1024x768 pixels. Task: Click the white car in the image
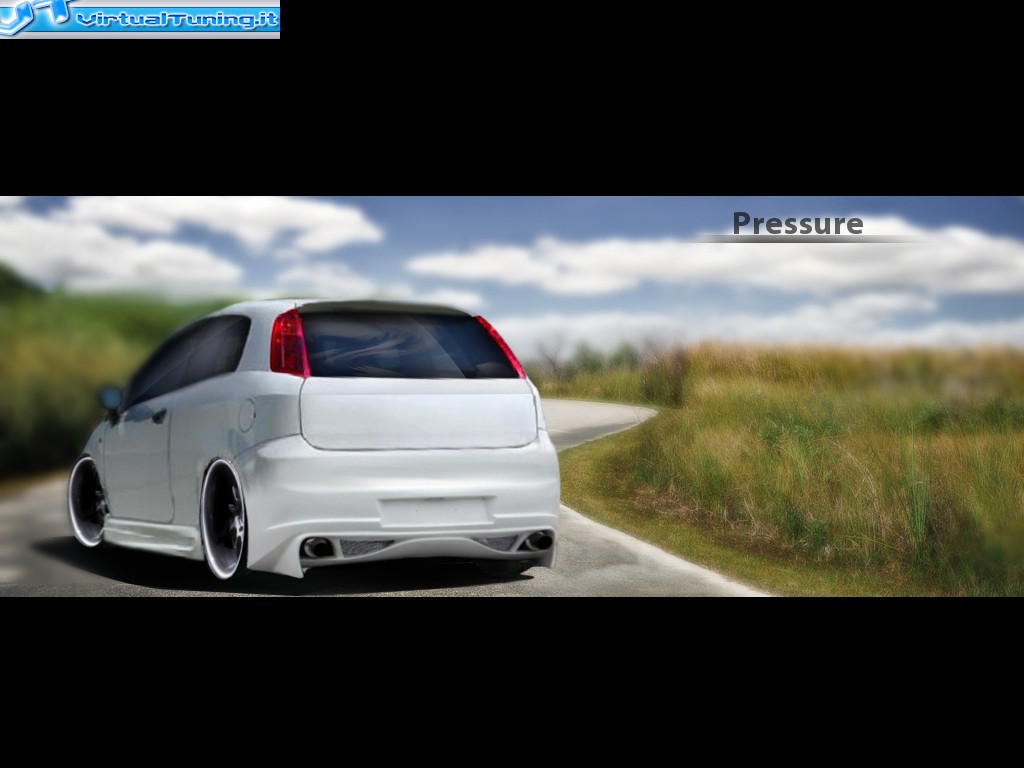(x=313, y=440)
